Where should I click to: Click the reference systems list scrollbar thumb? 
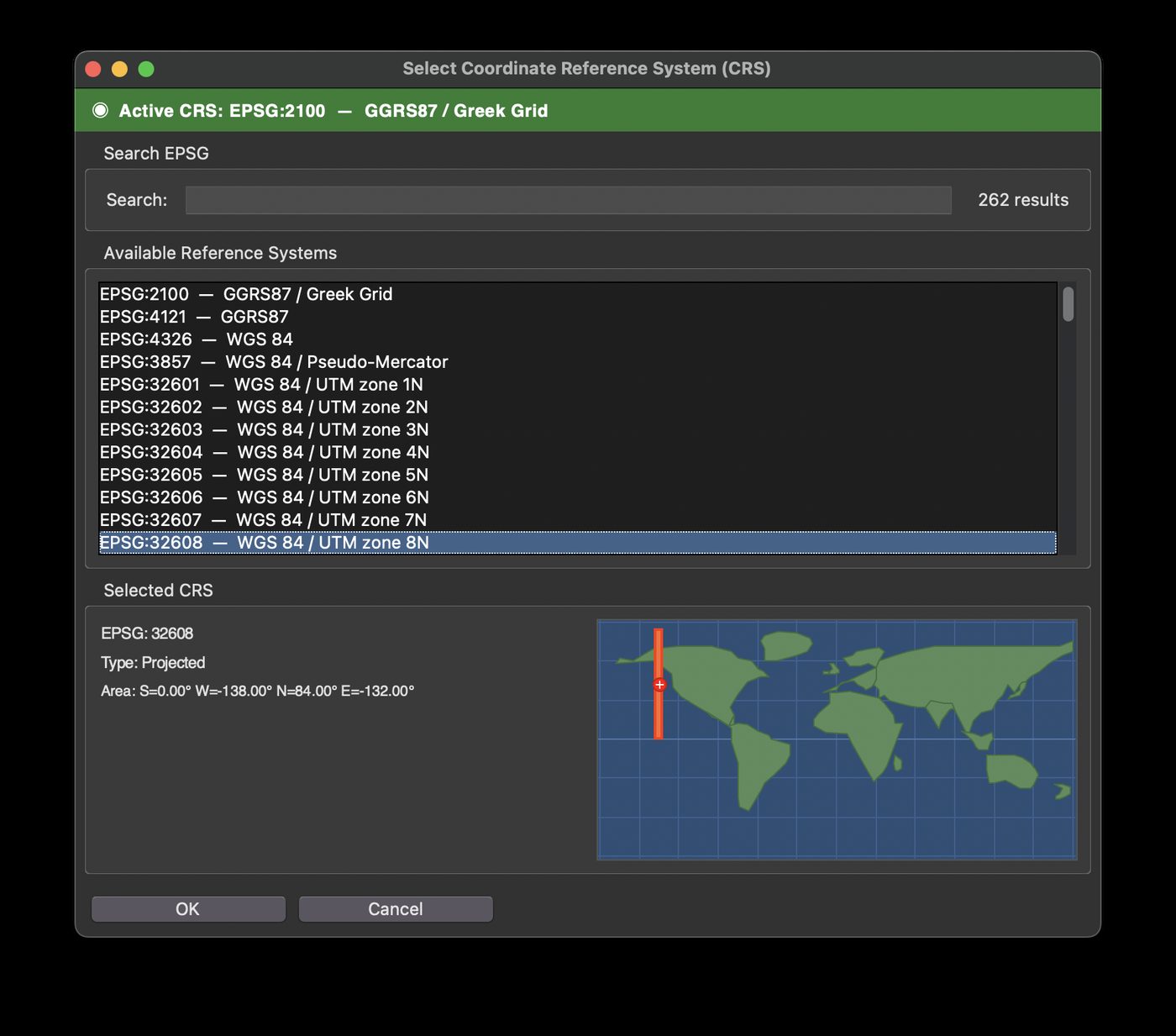[1068, 304]
